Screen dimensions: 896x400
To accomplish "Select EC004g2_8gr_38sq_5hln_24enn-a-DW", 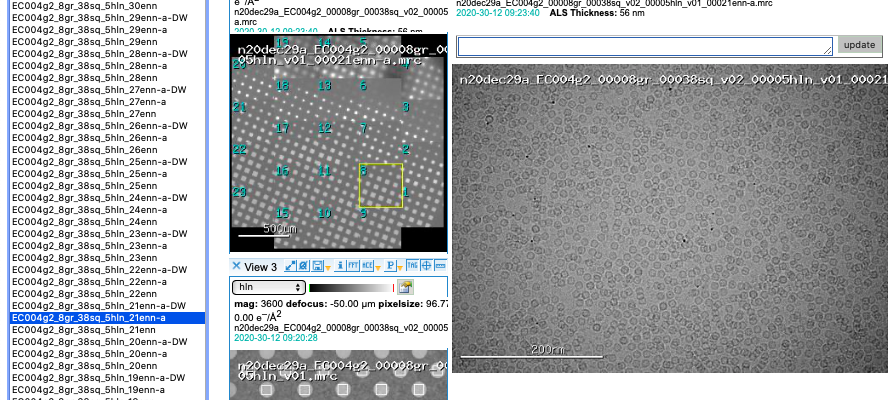I will pos(107,198).
